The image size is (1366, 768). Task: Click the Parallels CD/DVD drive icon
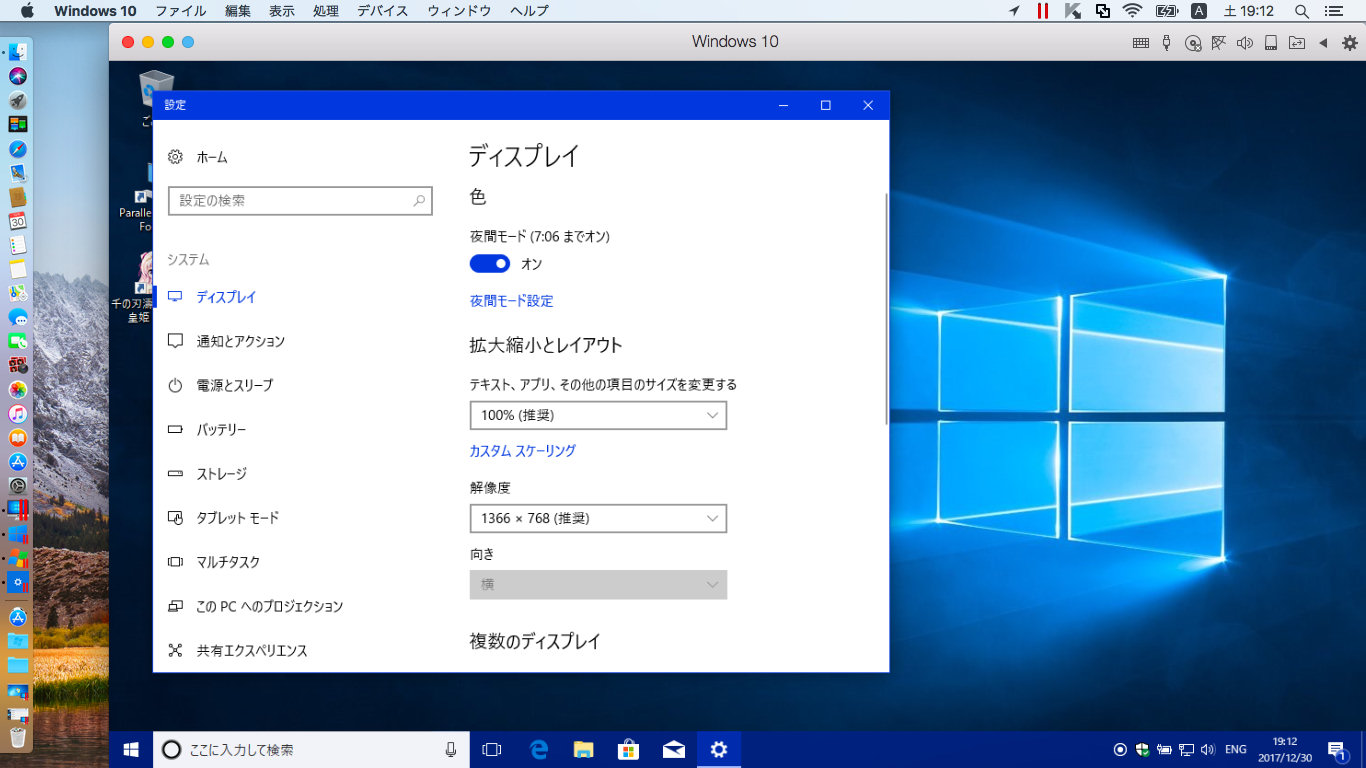pos(1193,43)
